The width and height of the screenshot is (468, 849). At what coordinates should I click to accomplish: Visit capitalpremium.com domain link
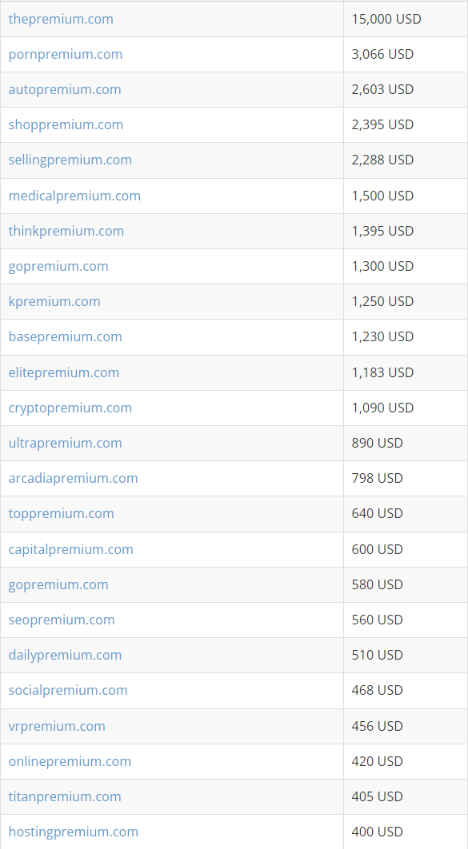point(70,550)
